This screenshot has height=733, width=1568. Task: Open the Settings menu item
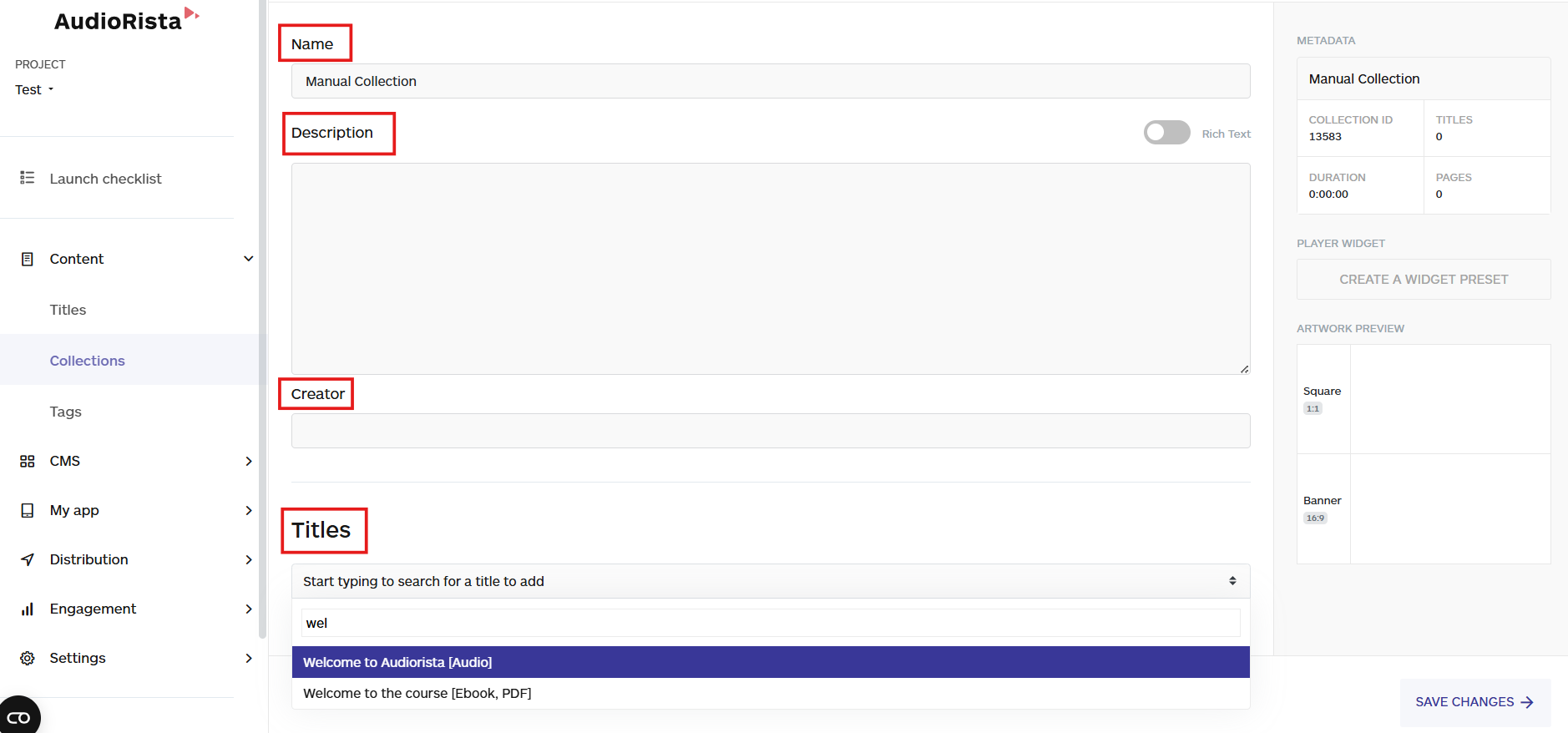[77, 658]
